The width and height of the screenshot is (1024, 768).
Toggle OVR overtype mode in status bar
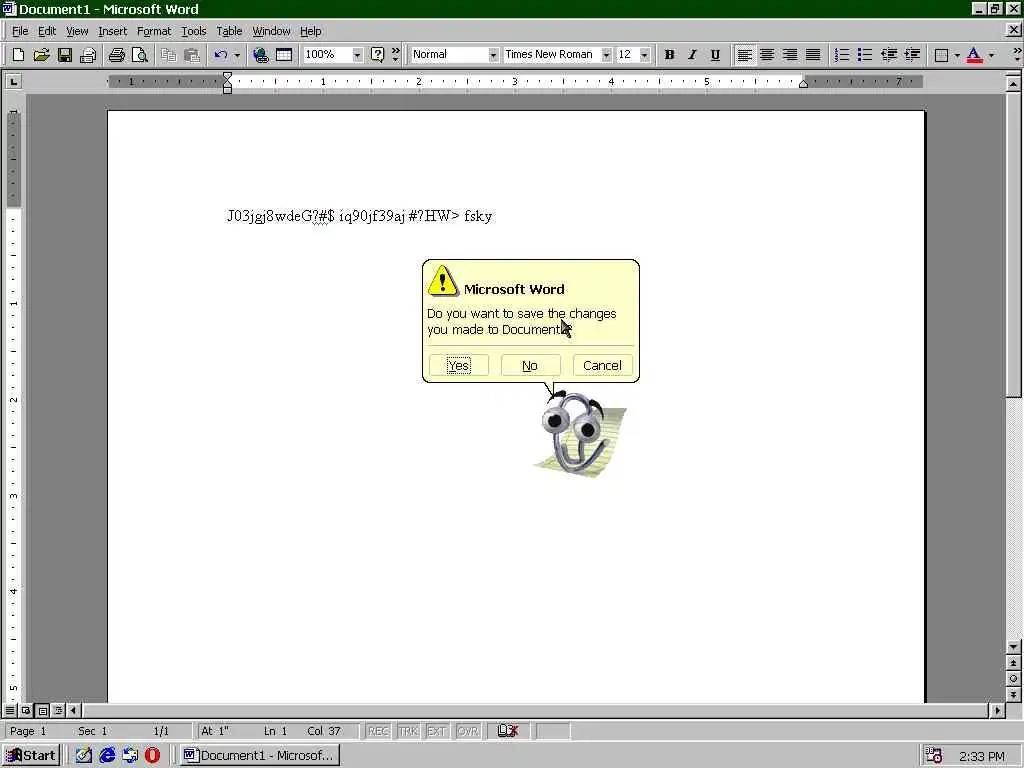tap(468, 731)
